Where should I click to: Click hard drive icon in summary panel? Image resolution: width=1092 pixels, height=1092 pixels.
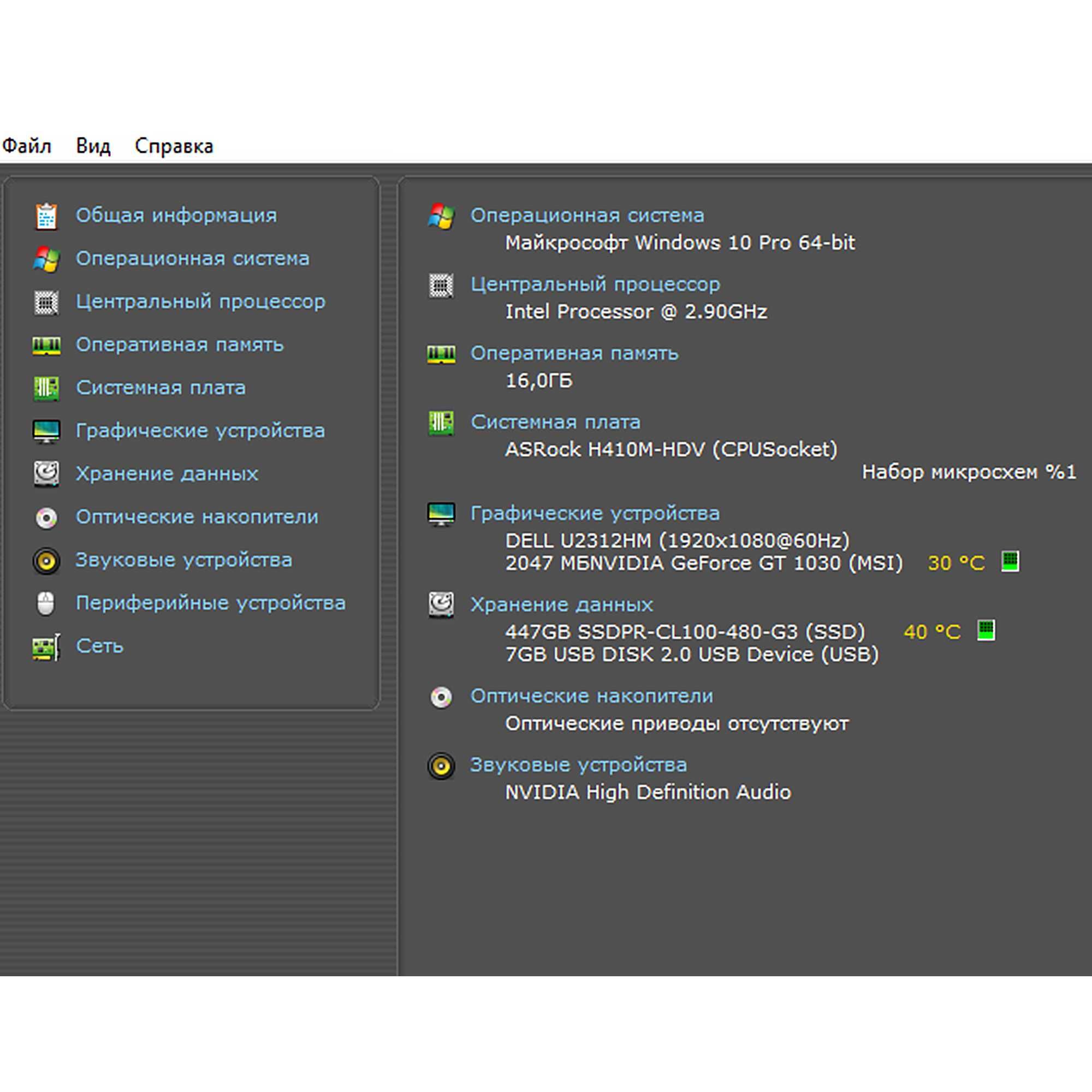(x=441, y=606)
